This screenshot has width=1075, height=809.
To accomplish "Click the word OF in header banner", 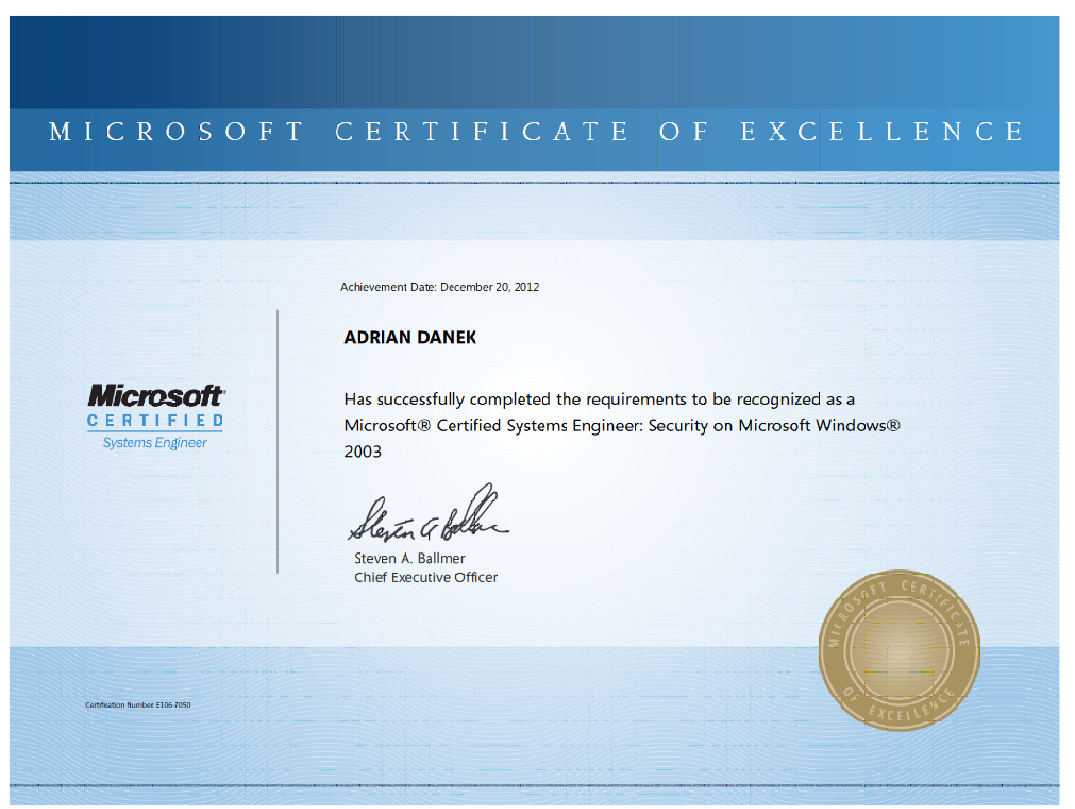I will (684, 132).
